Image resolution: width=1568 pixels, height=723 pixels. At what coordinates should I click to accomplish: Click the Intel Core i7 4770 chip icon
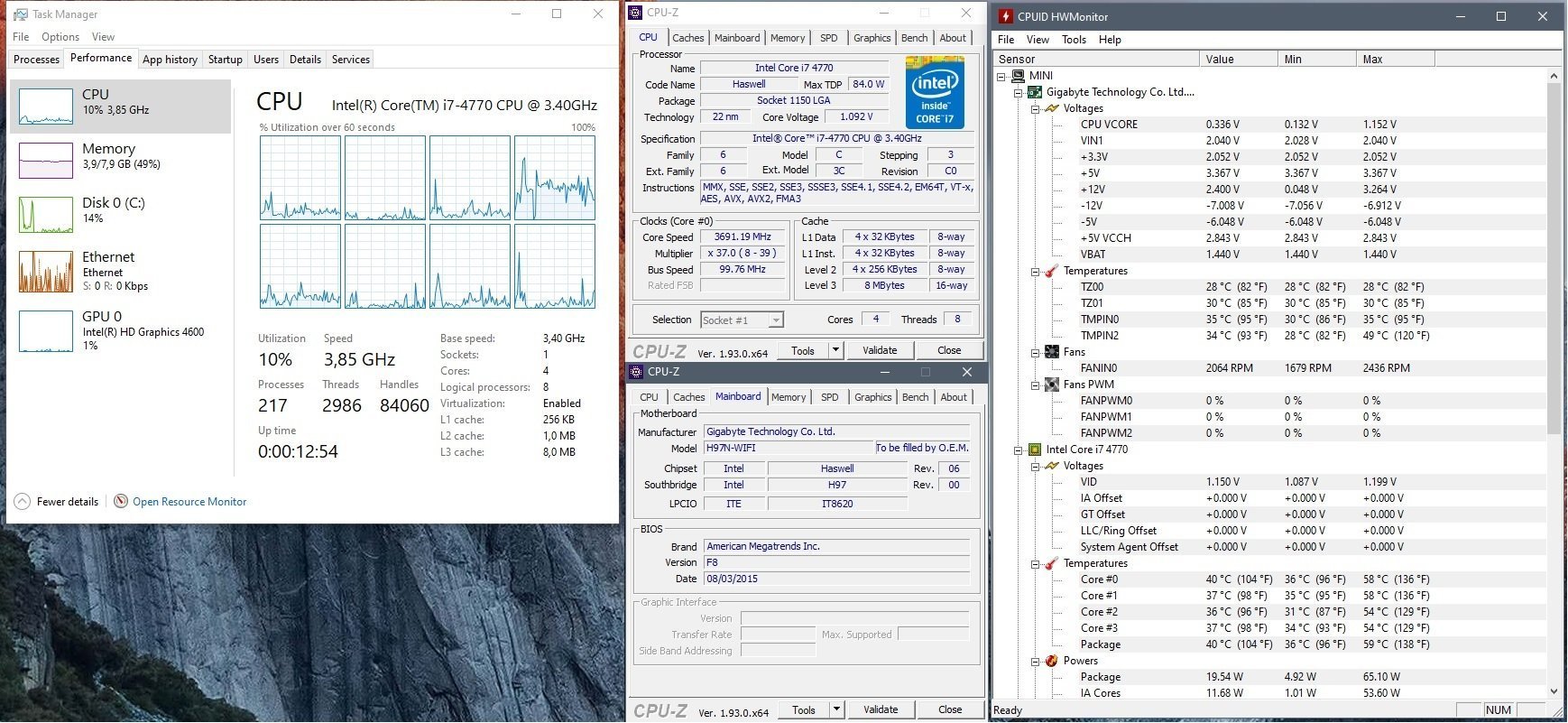pyautogui.click(x=1035, y=450)
